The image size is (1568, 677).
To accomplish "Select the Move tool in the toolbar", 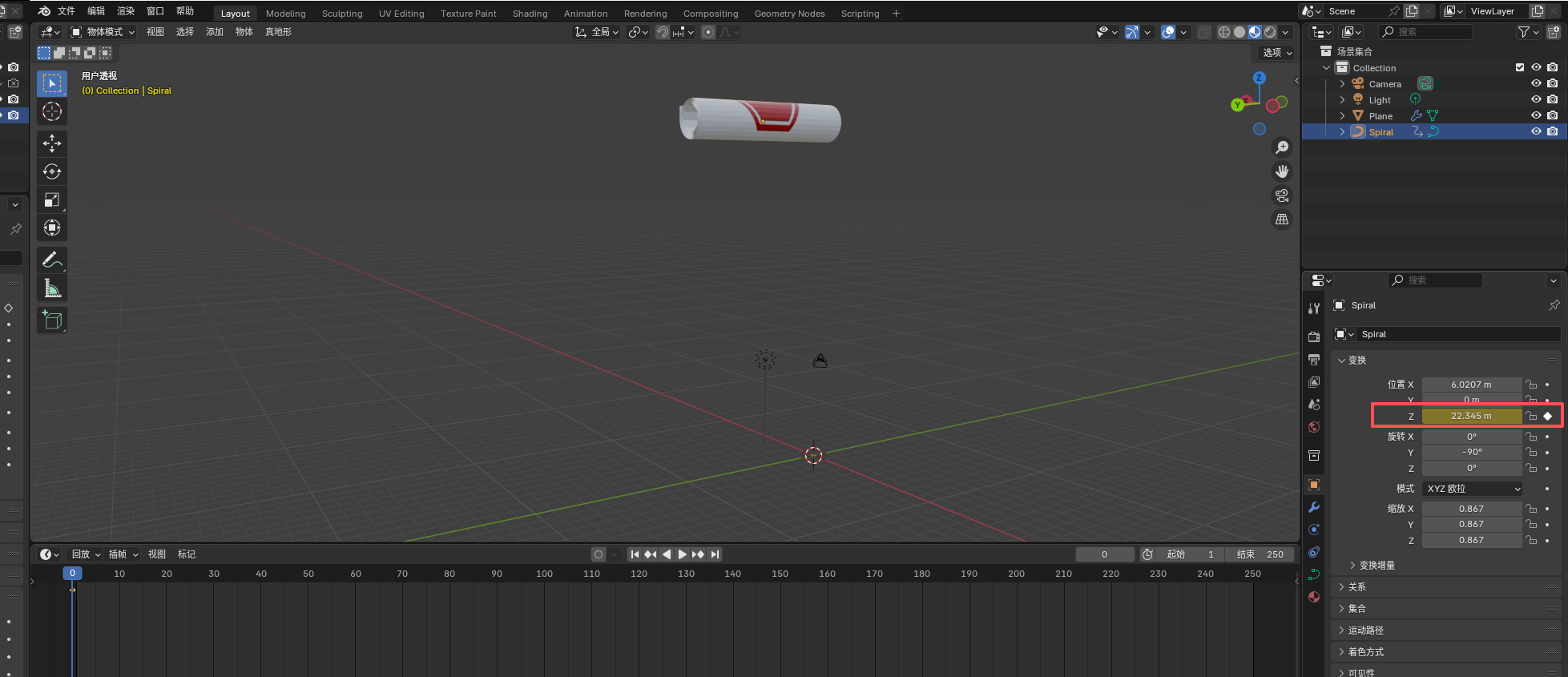I will tap(52, 143).
